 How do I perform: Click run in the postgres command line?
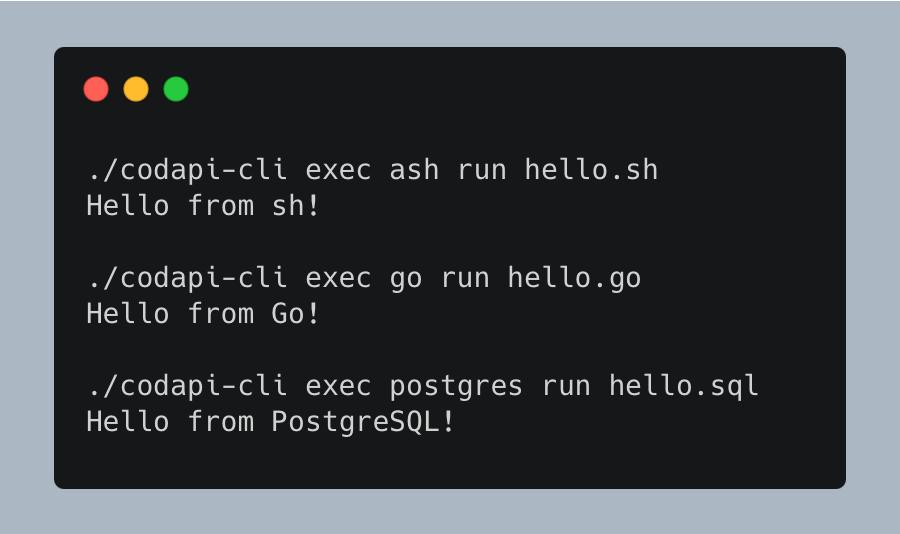566,385
